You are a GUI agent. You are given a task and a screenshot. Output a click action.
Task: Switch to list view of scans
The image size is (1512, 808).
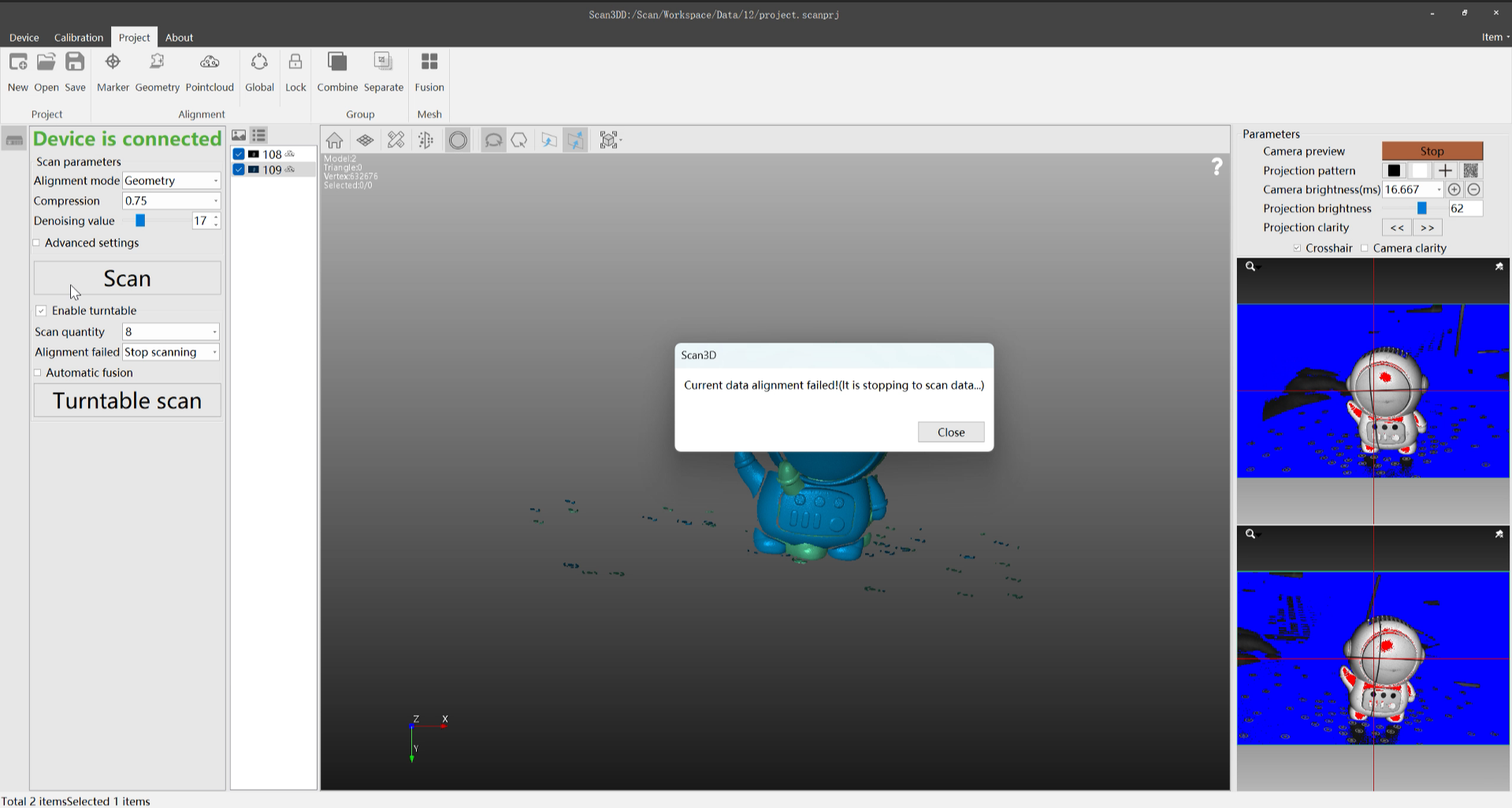coord(258,135)
